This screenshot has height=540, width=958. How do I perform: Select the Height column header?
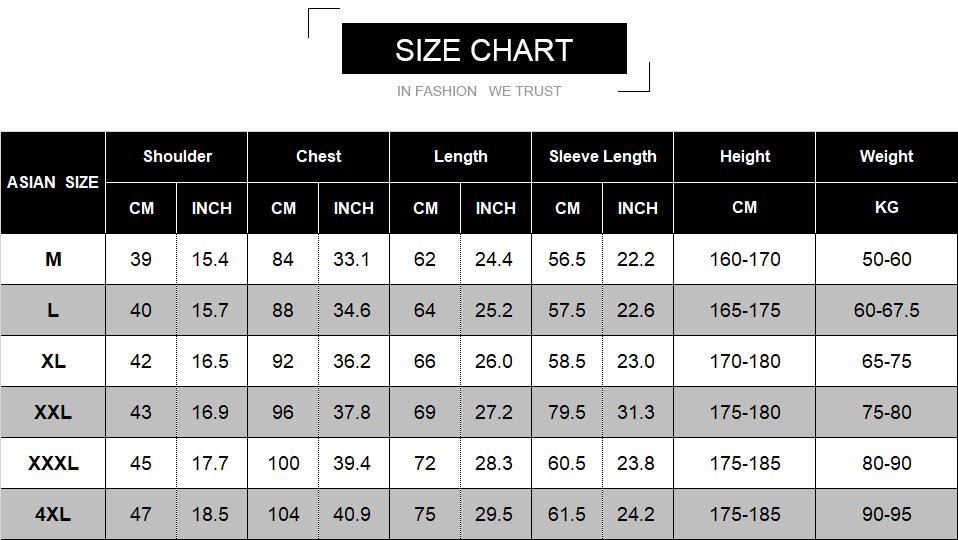click(x=745, y=156)
